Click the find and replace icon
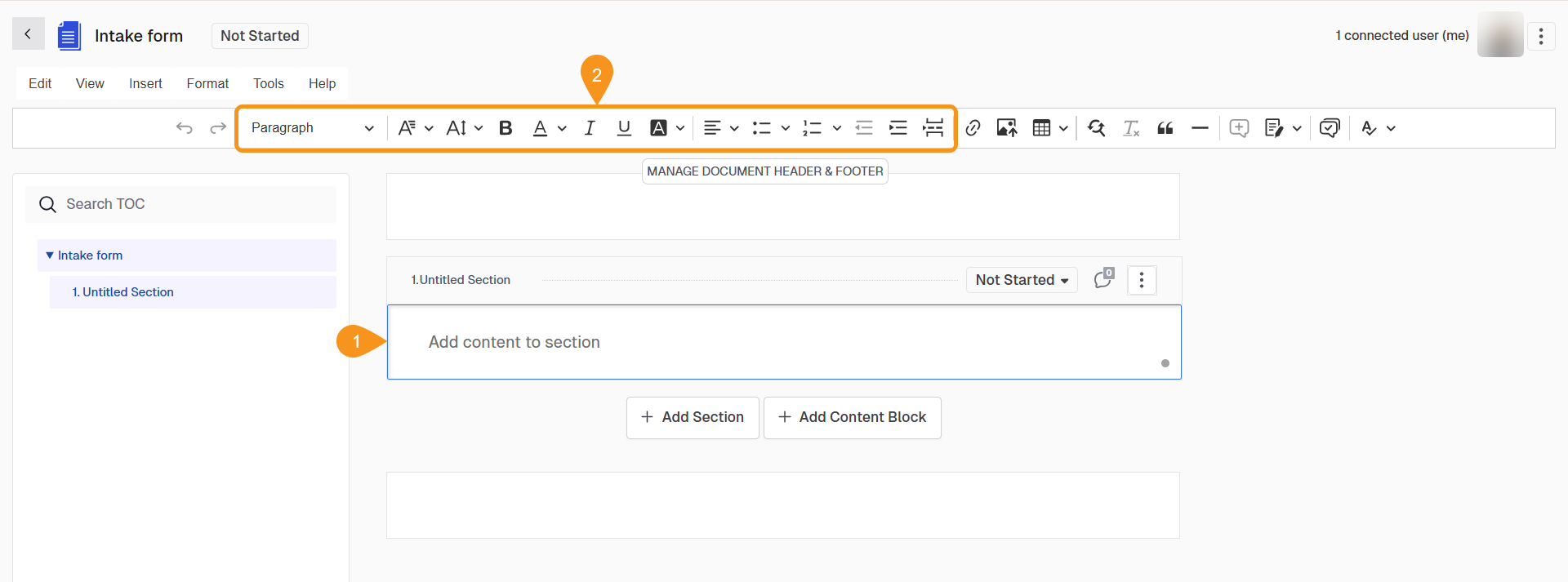This screenshot has width=1568, height=582. pyautogui.click(x=1096, y=128)
